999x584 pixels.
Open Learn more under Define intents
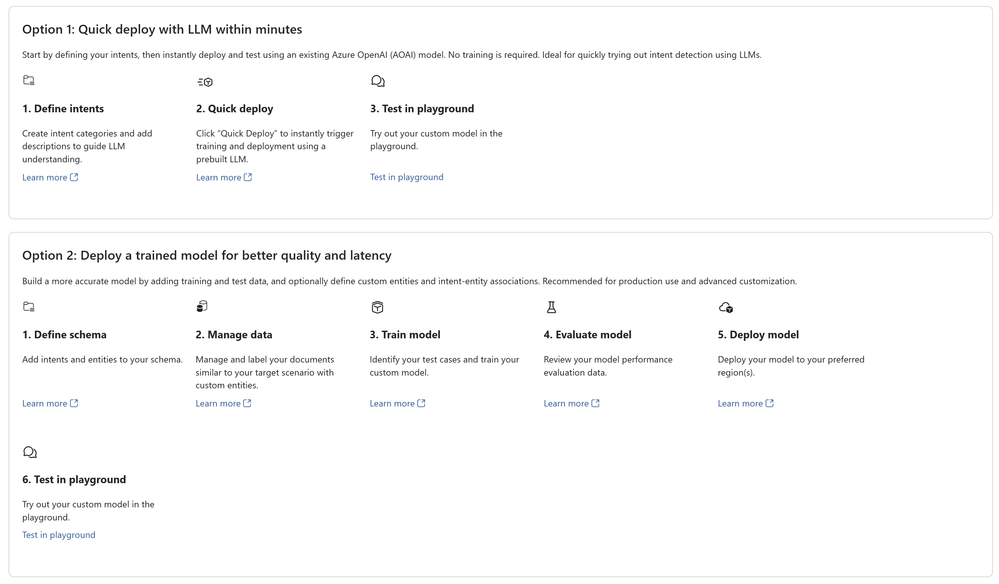click(50, 178)
